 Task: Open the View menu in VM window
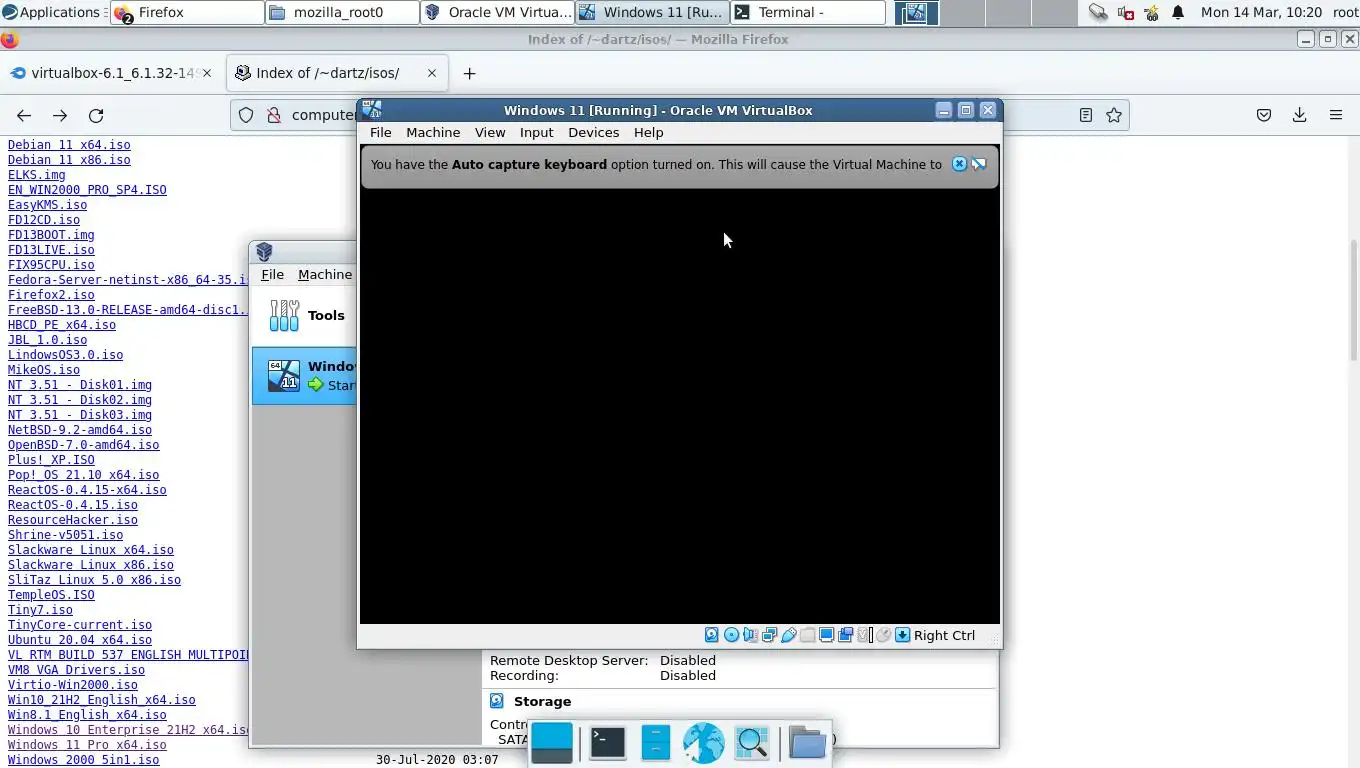(490, 132)
